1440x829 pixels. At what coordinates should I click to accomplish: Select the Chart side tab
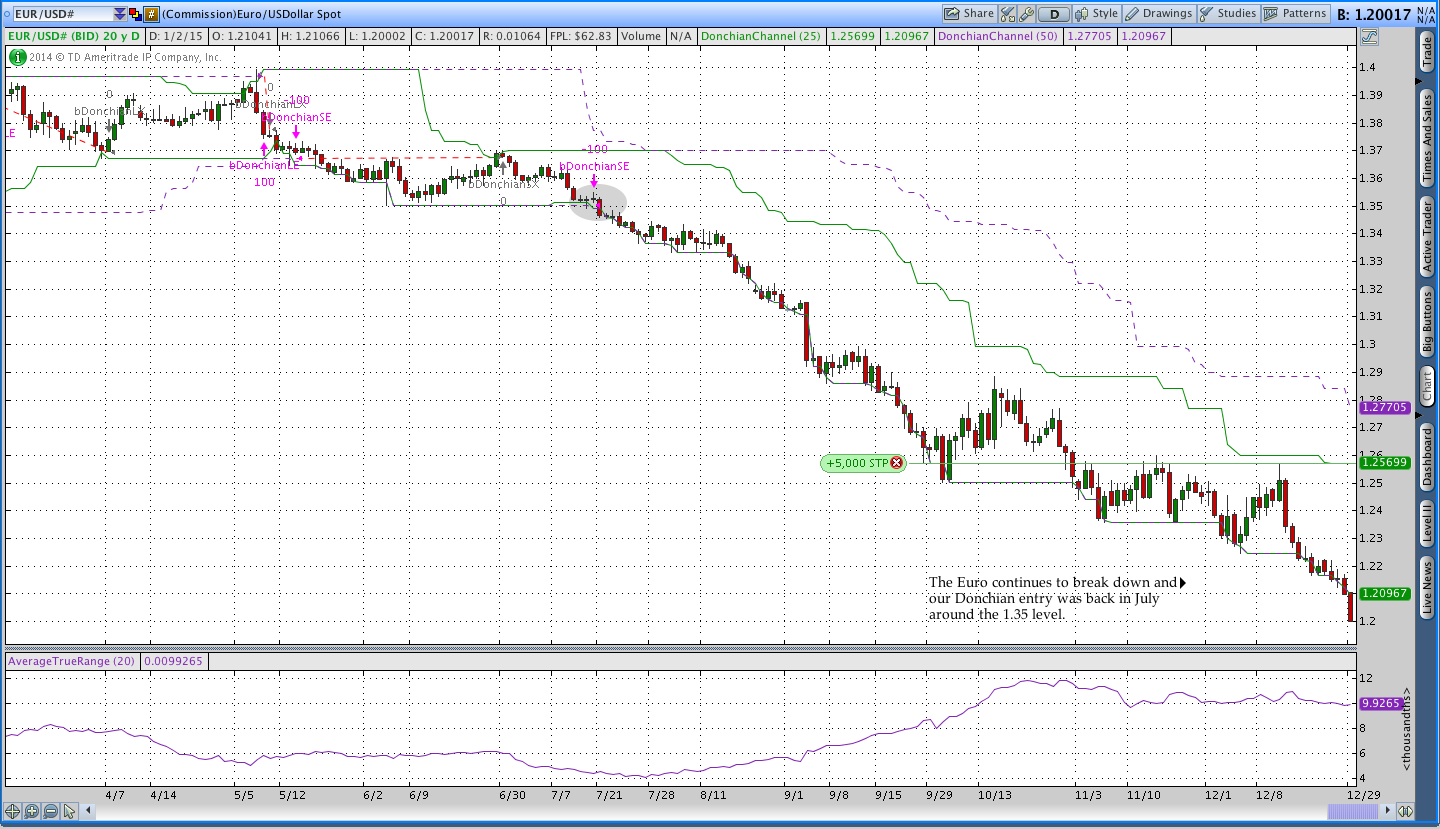[1427, 387]
